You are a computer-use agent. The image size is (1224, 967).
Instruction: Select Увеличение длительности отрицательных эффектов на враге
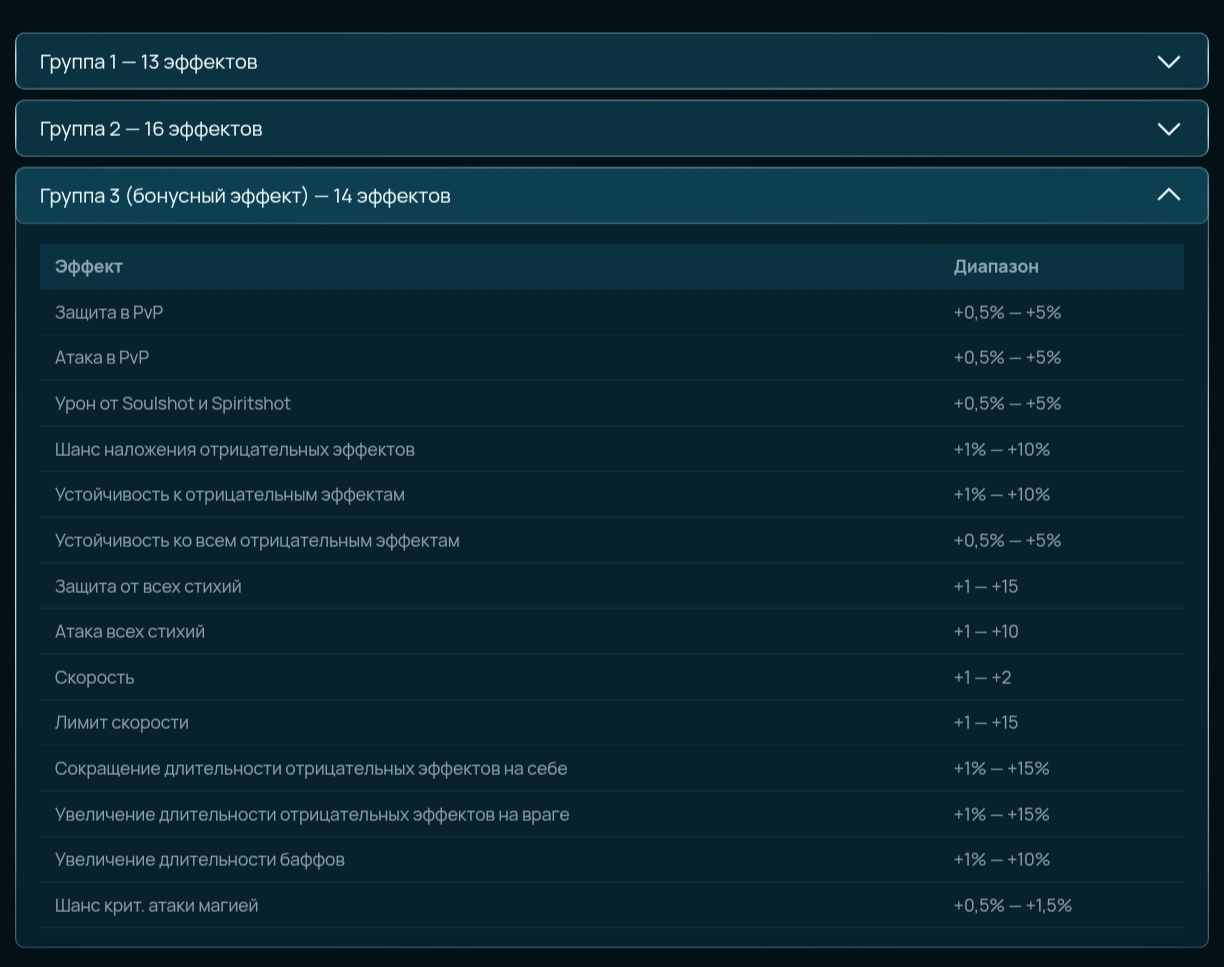coord(312,814)
